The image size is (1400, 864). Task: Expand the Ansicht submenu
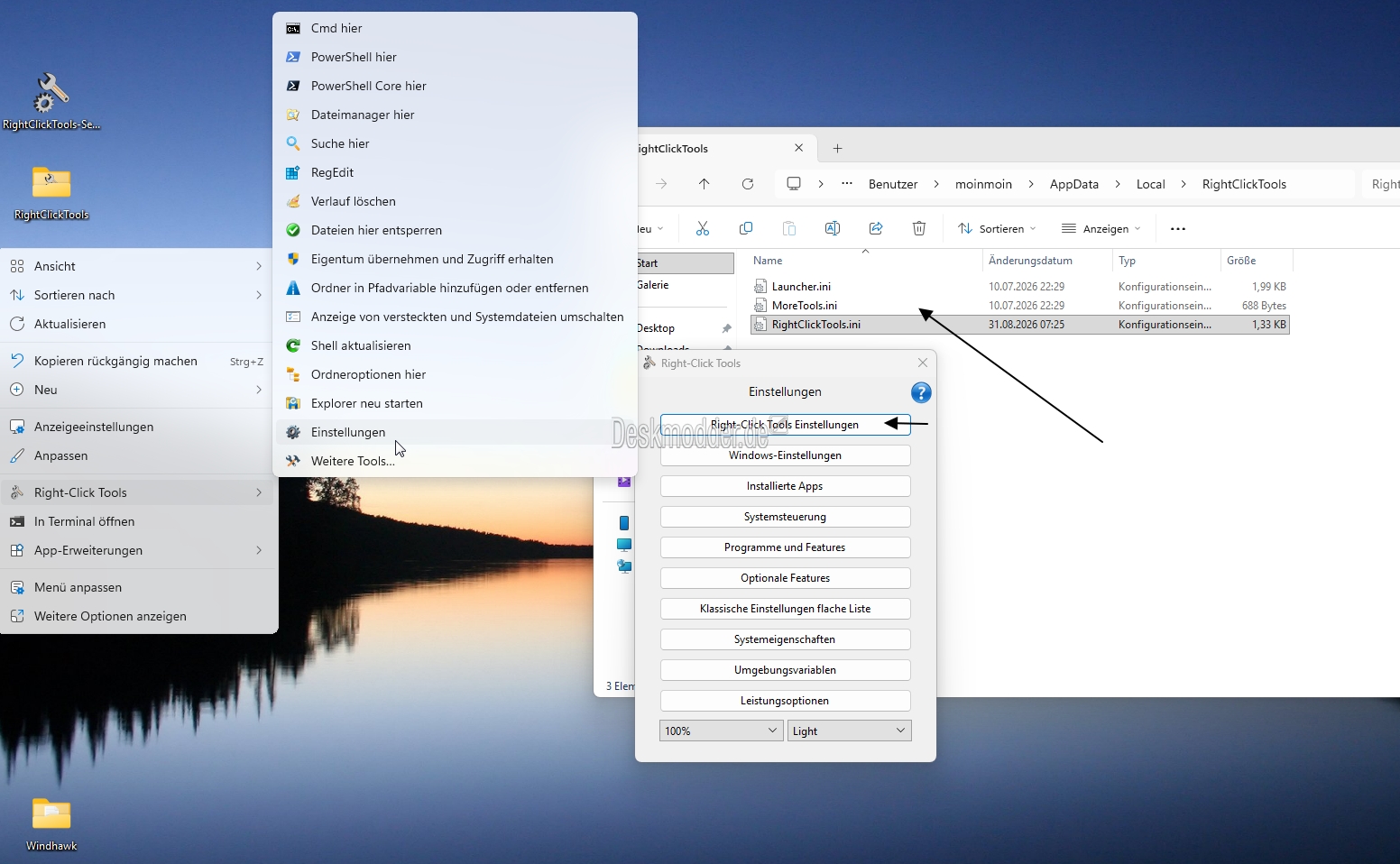pos(139,266)
